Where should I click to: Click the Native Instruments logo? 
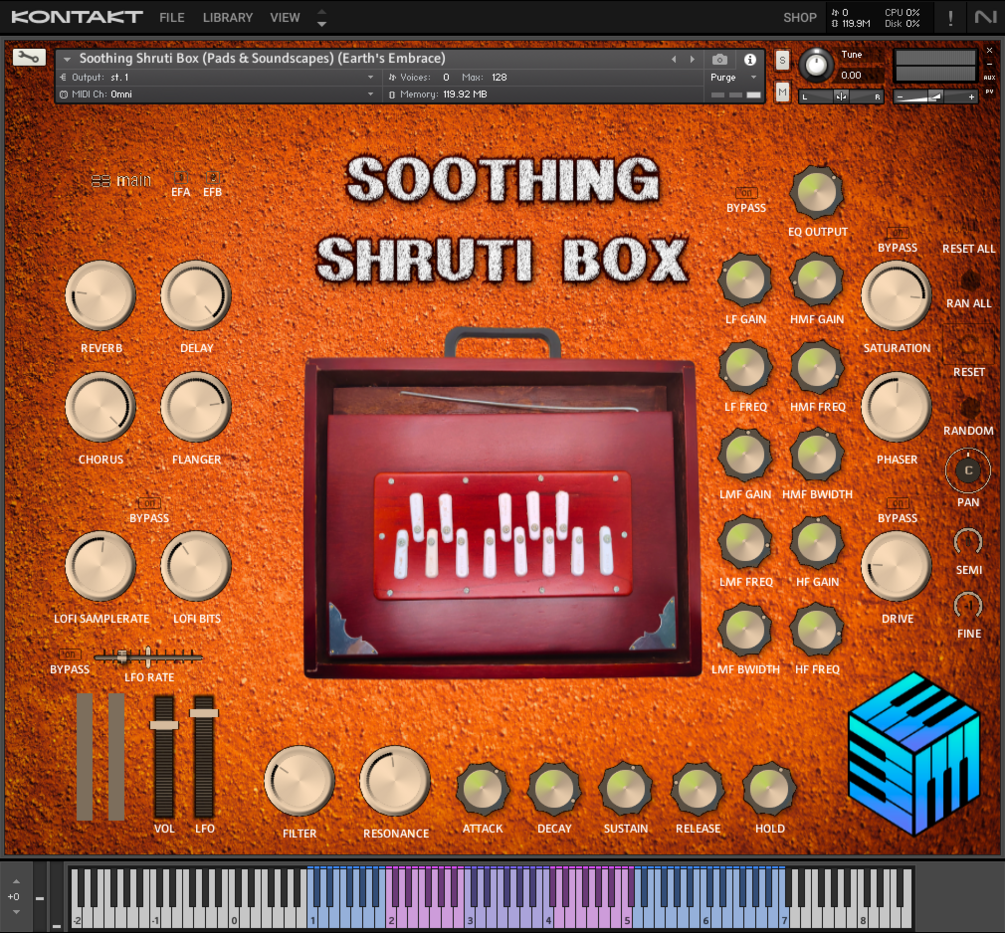(986, 17)
